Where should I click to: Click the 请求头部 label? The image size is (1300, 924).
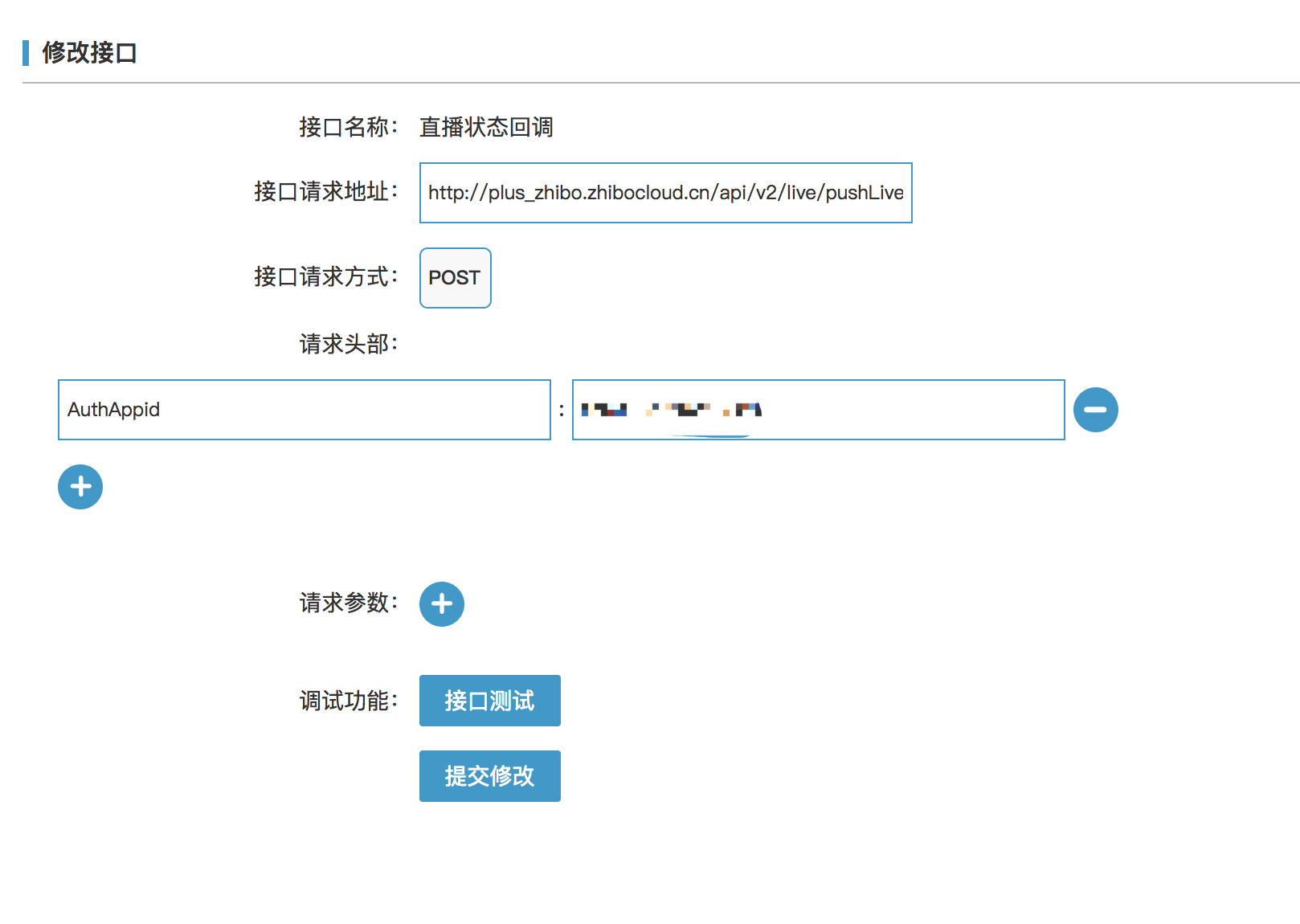click(x=349, y=344)
